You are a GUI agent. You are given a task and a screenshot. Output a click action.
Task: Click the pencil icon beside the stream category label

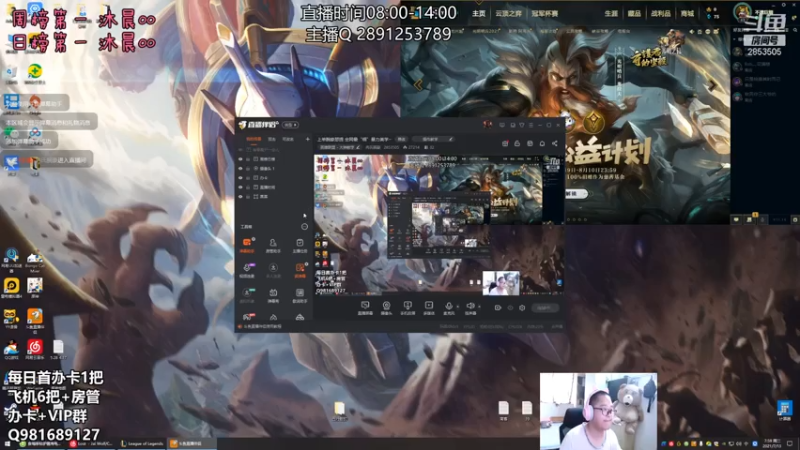[x=358, y=147]
